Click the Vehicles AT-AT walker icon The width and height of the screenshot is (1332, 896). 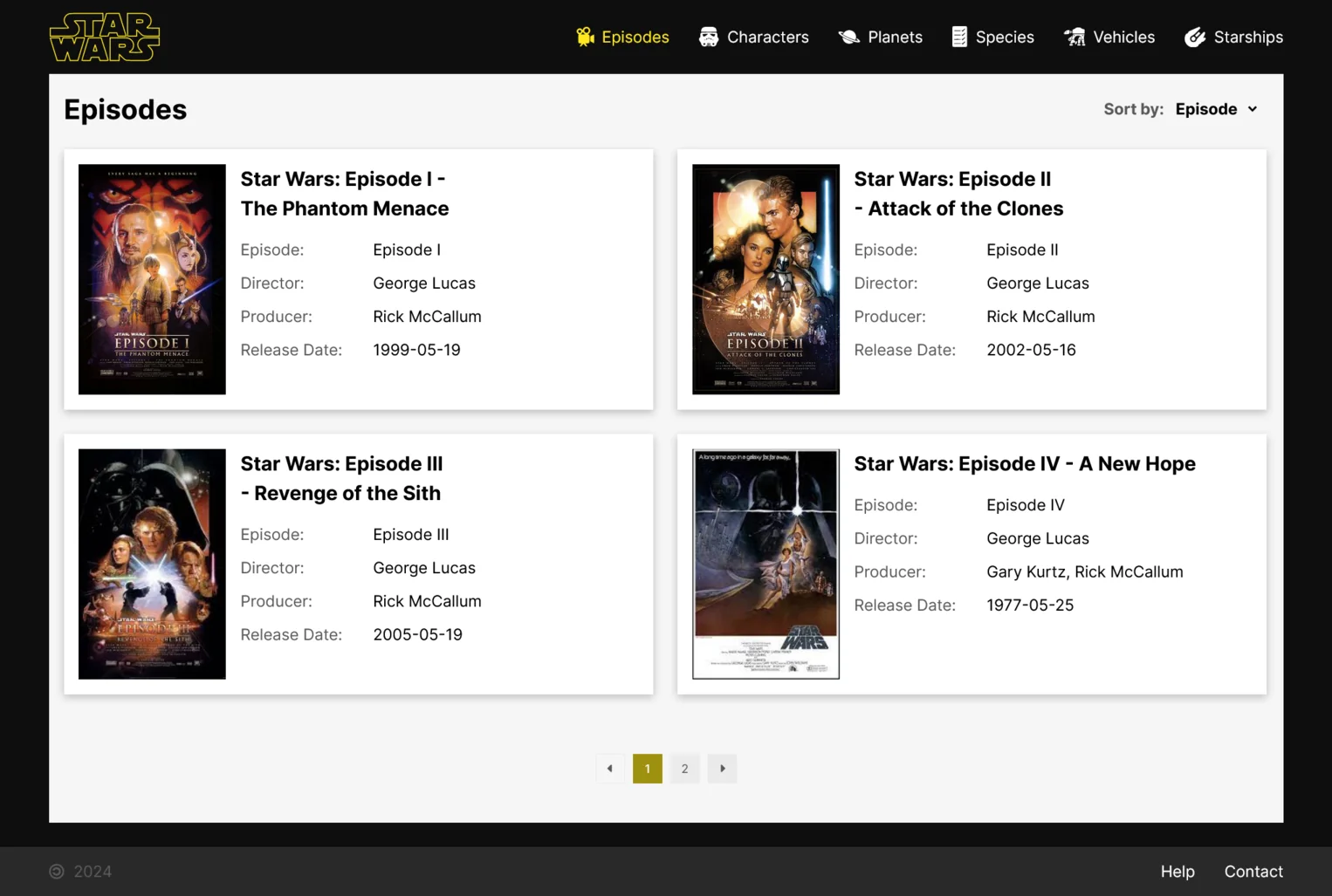[1075, 37]
